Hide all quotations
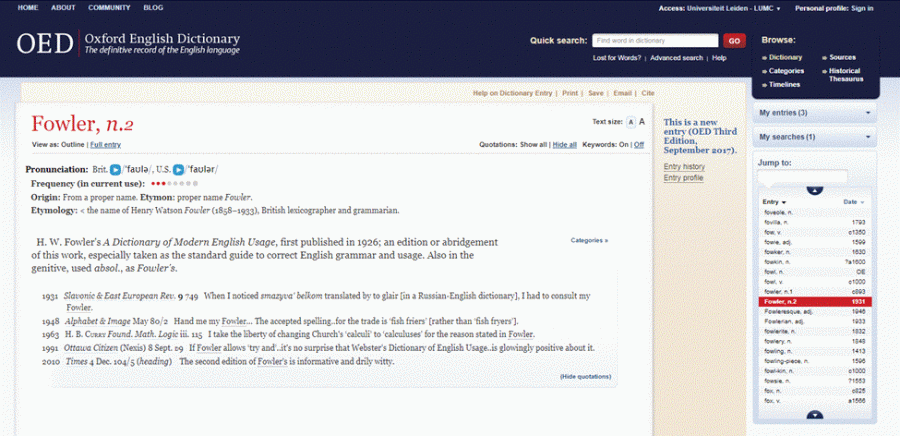 point(564,145)
